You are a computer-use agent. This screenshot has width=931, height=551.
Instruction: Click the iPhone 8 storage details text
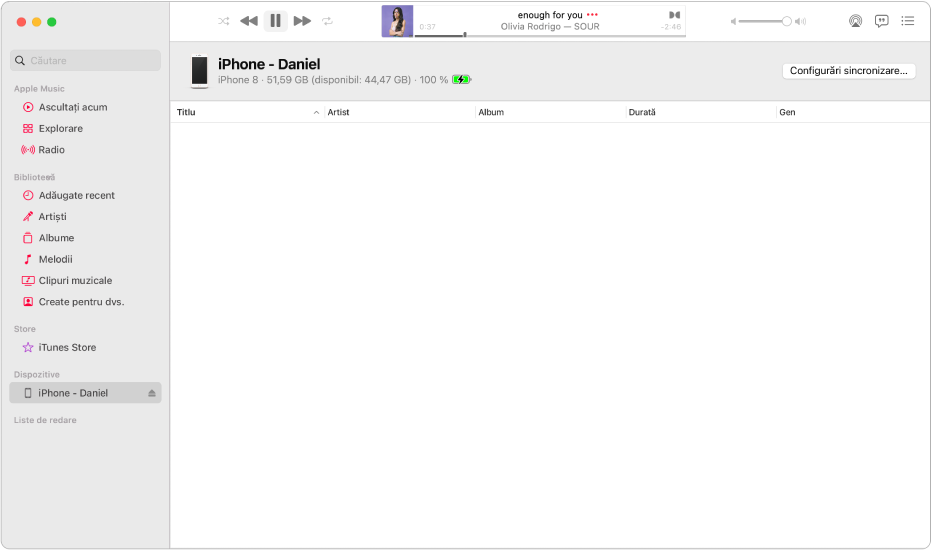[x=333, y=80]
